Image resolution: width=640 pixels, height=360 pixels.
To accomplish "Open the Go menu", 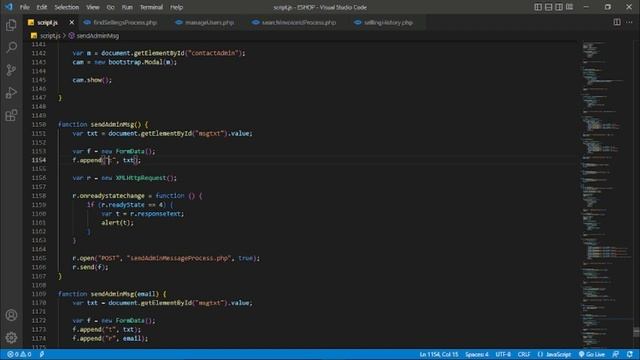I will point(111,7).
